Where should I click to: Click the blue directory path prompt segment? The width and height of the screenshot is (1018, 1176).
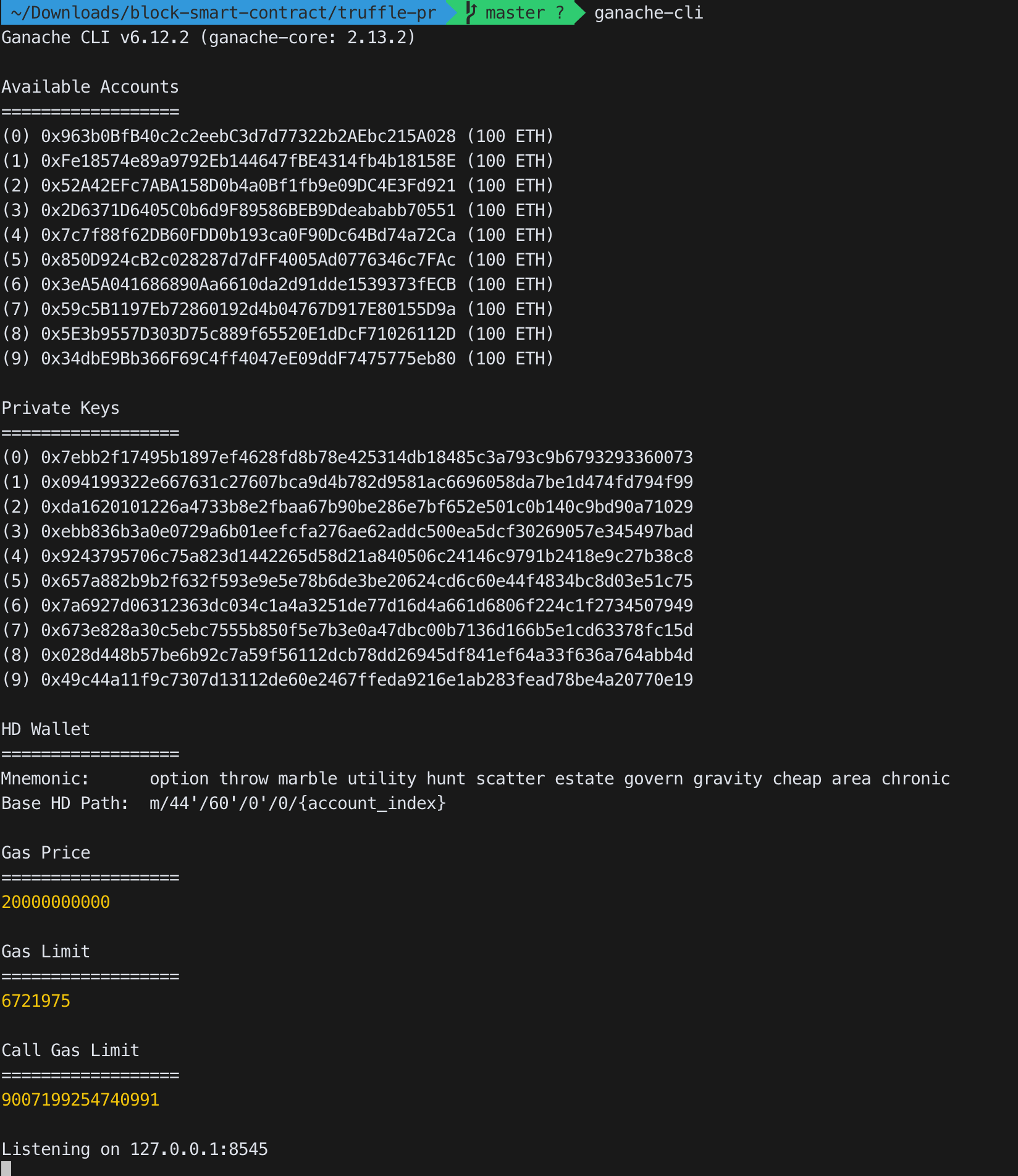[x=224, y=12]
